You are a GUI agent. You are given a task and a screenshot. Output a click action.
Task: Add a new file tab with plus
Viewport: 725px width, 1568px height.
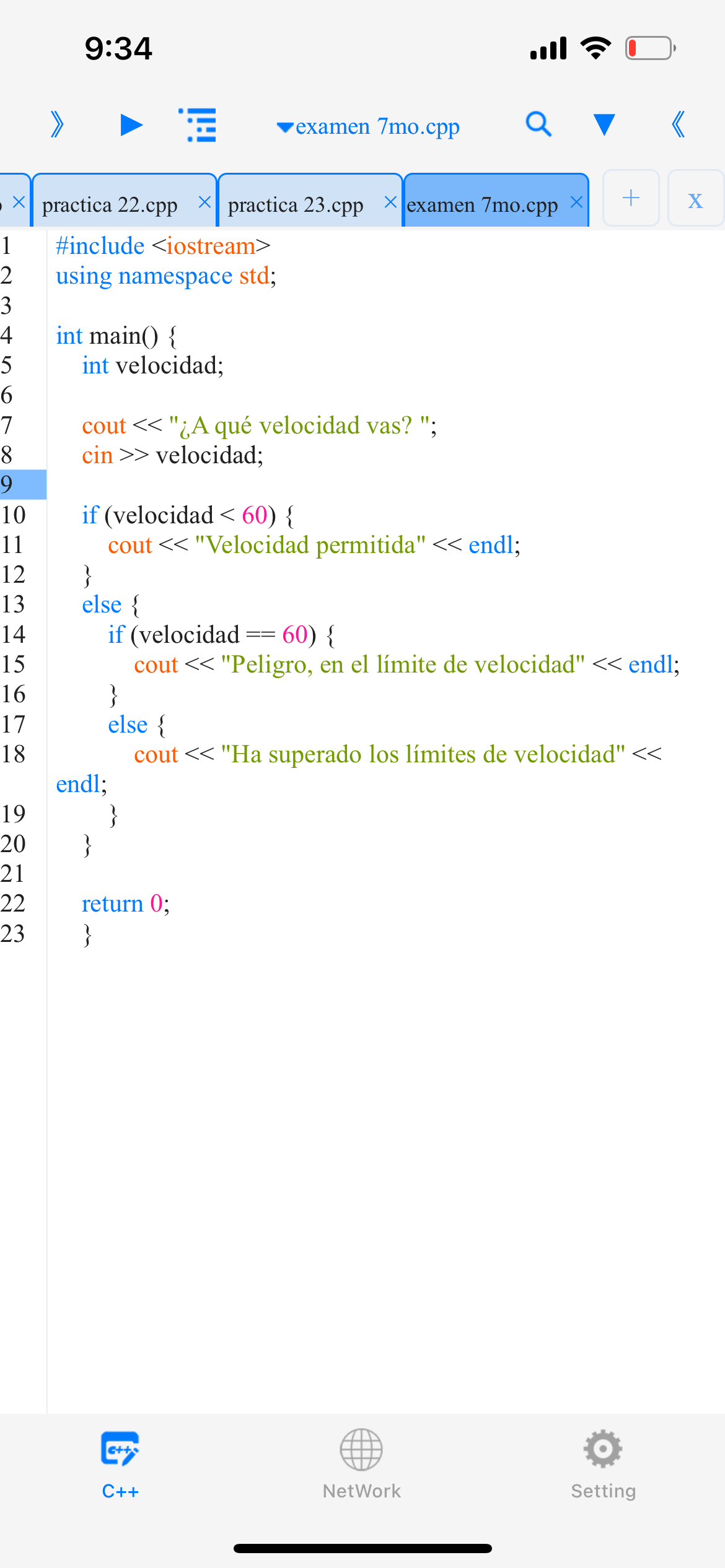point(631,198)
